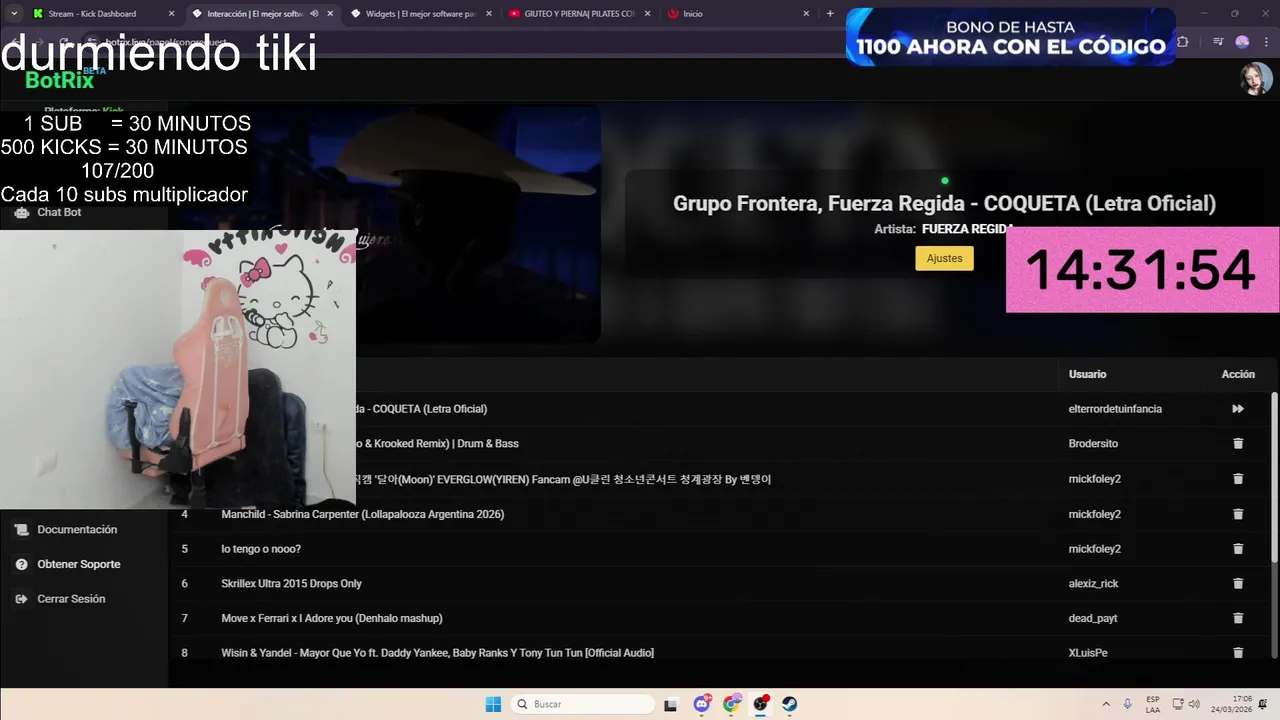Viewport: 1280px width, 720px height.
Task: Switch to the Widgets browser tab
Action: pyautogui.click(x=420, y=14)
